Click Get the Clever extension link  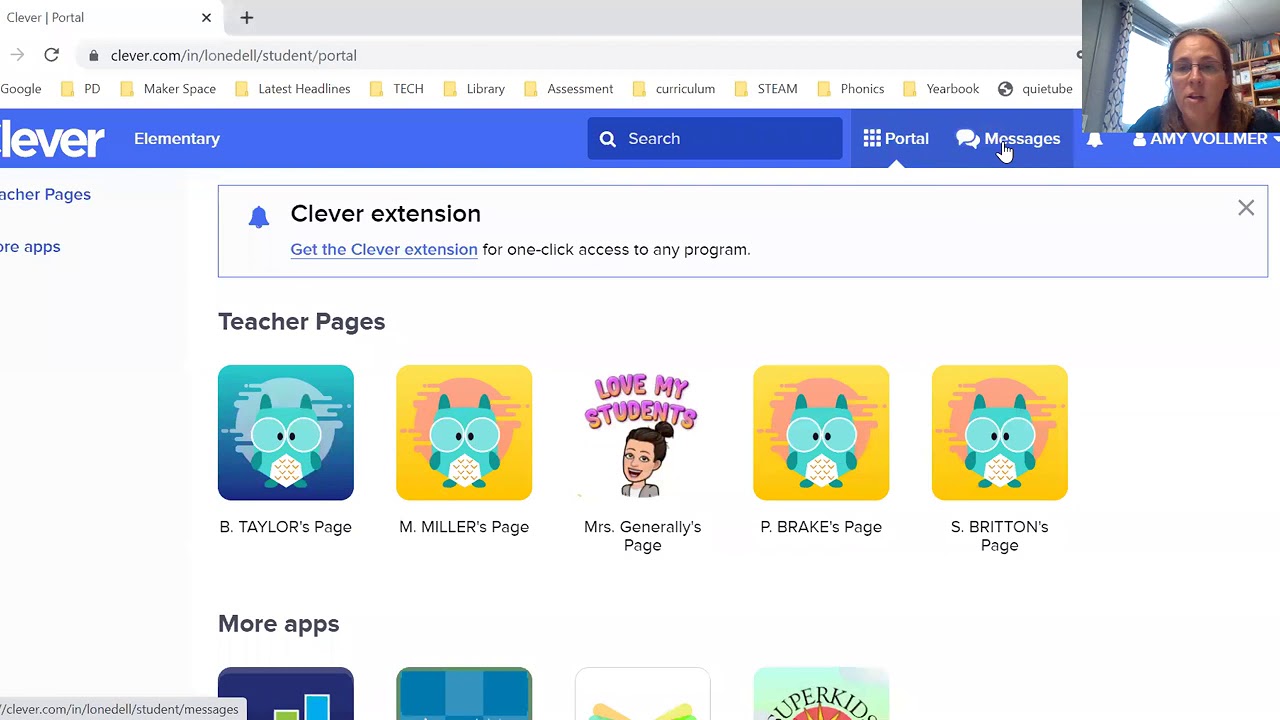coord(384,249)
